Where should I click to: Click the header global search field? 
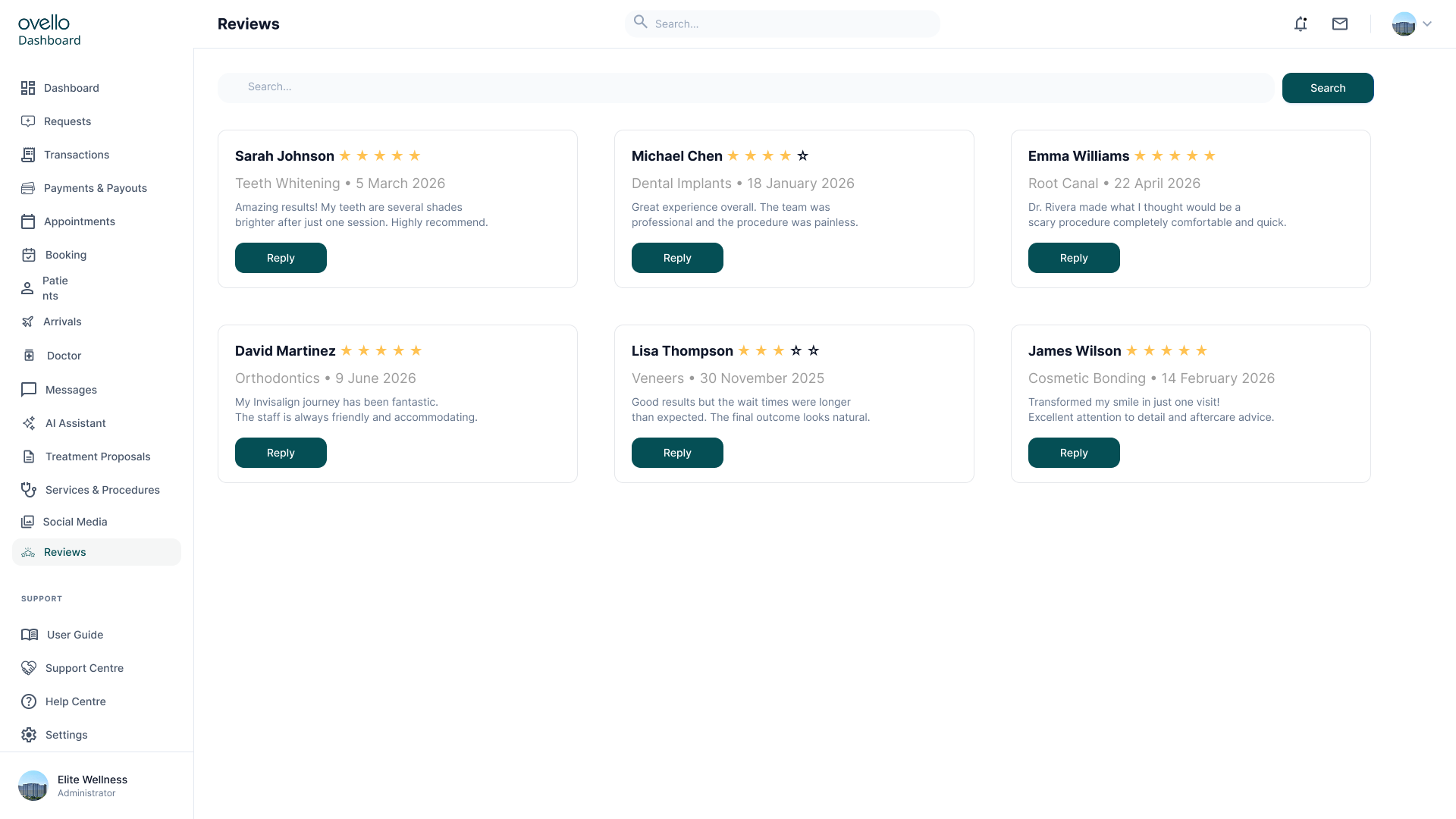[x=782, y=24]
